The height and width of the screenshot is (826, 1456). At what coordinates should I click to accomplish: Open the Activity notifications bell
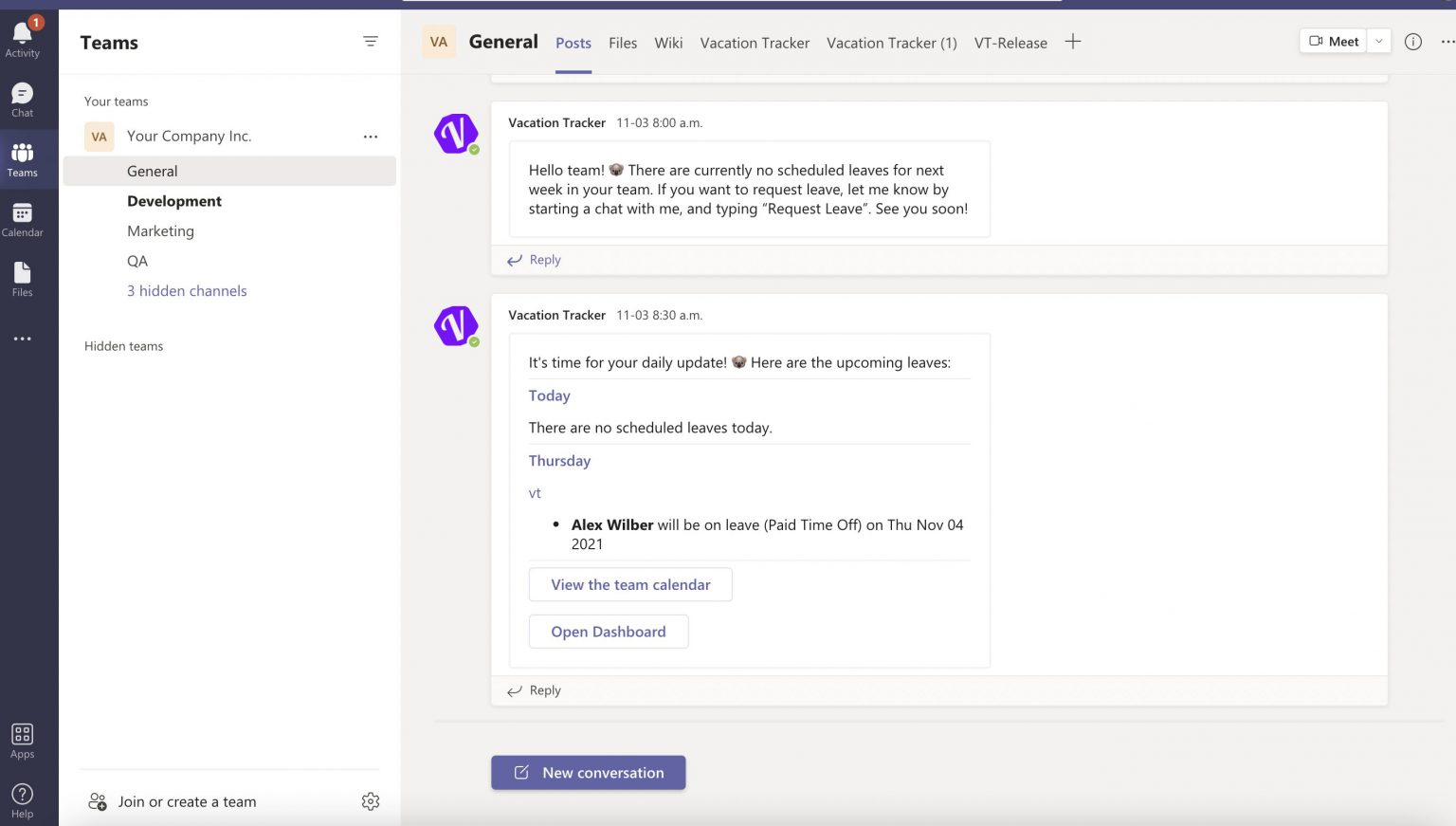[x=23, y=38]
